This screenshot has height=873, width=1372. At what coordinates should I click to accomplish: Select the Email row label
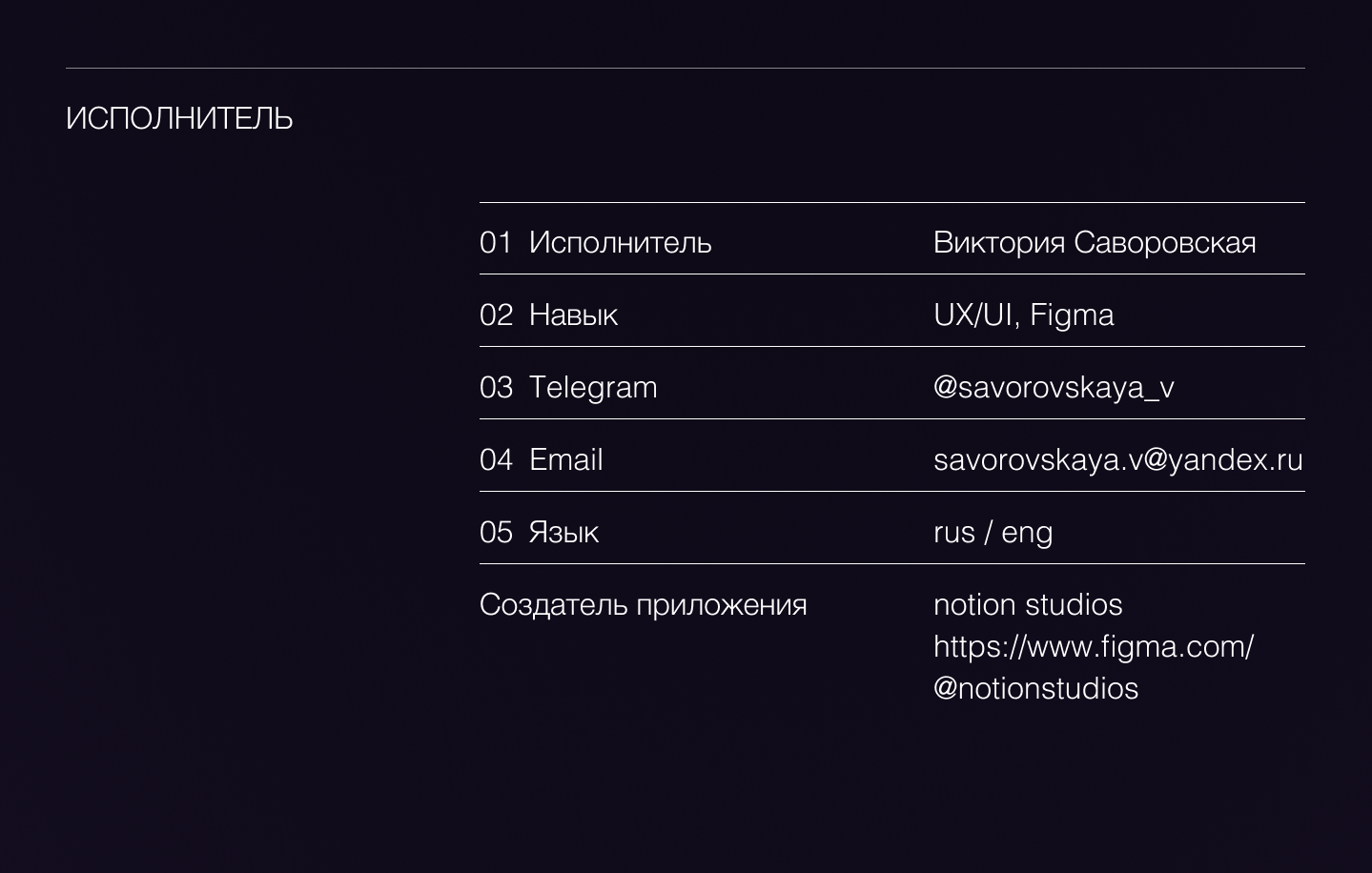pos(565,459)
